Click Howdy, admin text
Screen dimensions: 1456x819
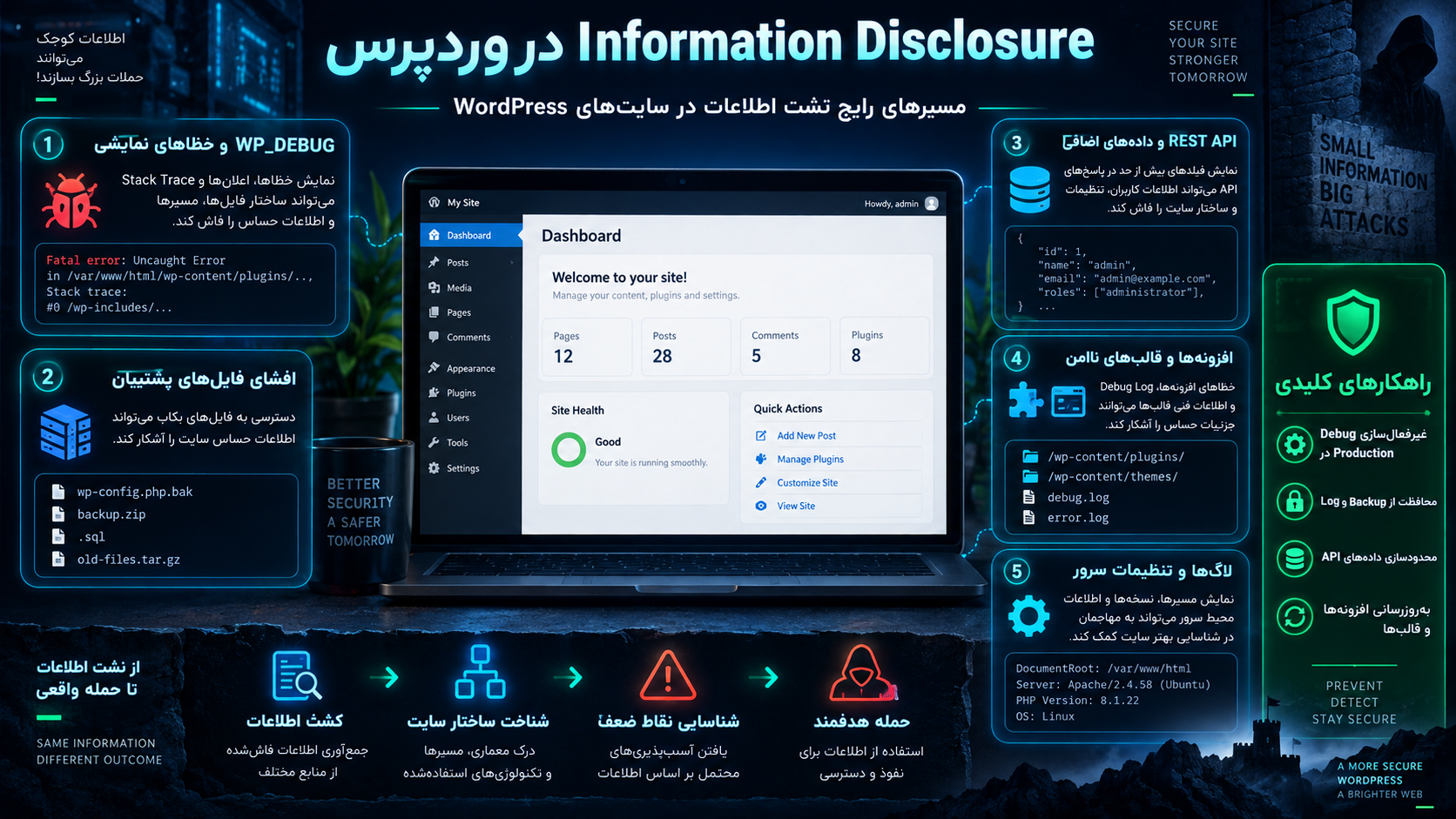click(x=891, y=204)
